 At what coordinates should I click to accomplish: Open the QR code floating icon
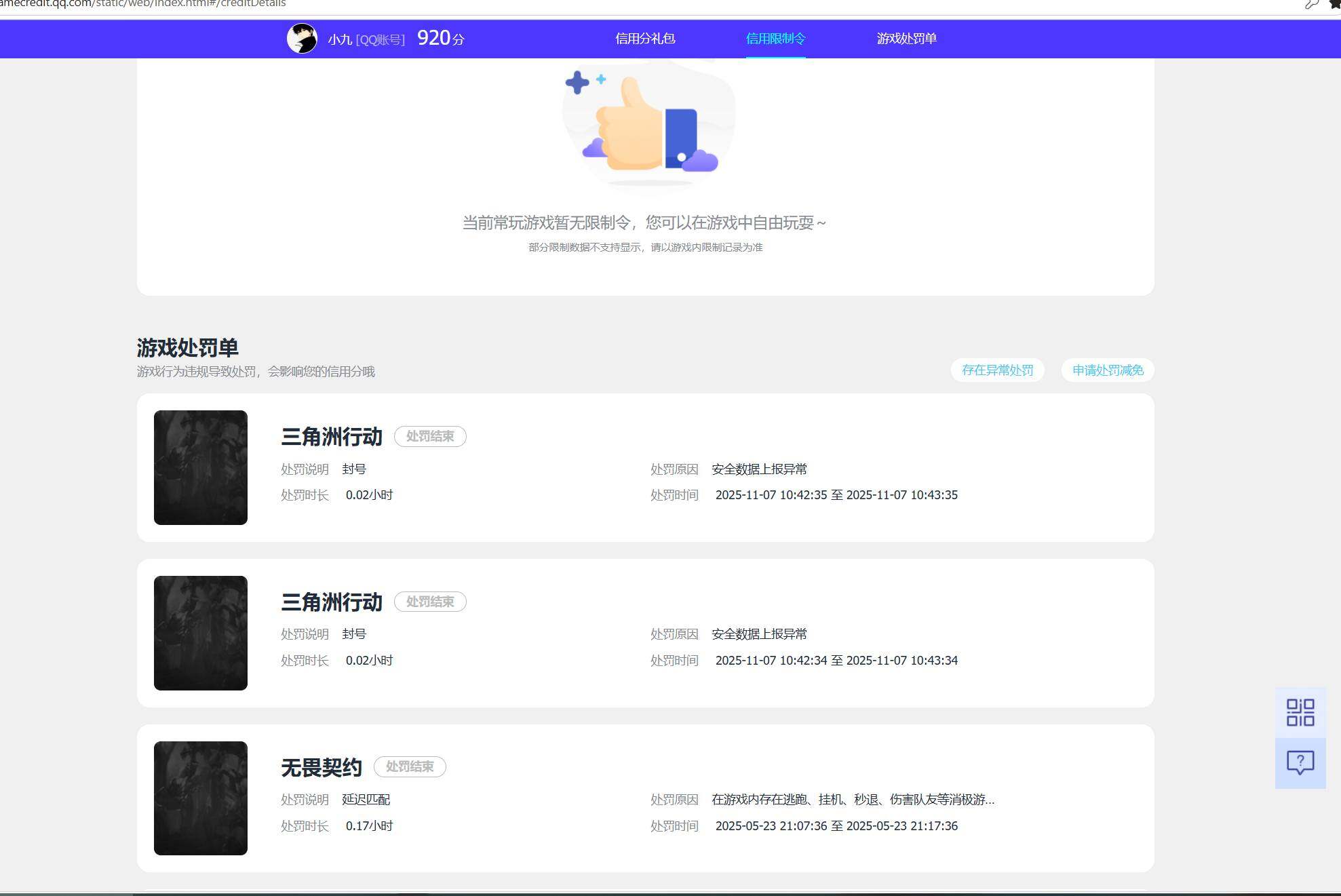[x=1300, y=713]
